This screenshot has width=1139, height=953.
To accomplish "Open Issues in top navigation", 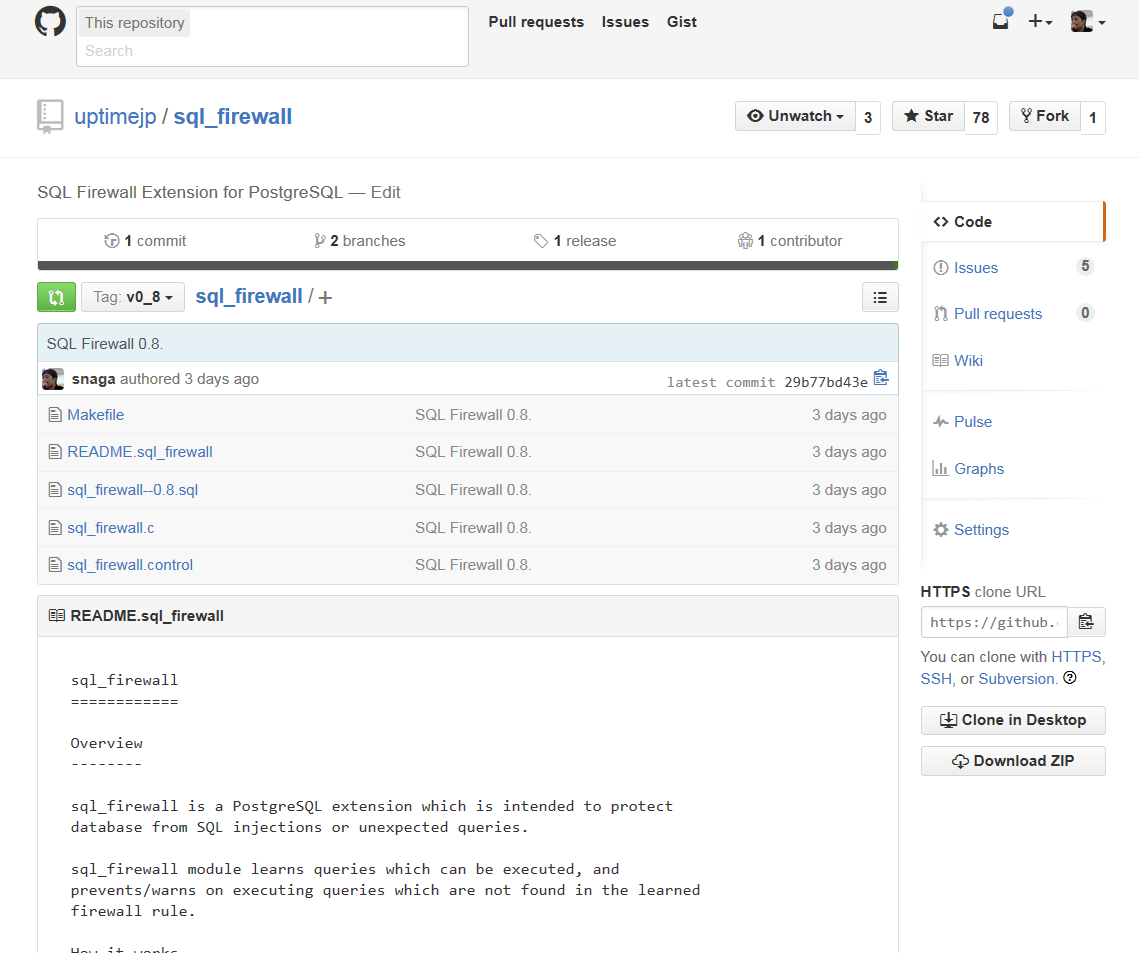I will click(x=625, y=22).
